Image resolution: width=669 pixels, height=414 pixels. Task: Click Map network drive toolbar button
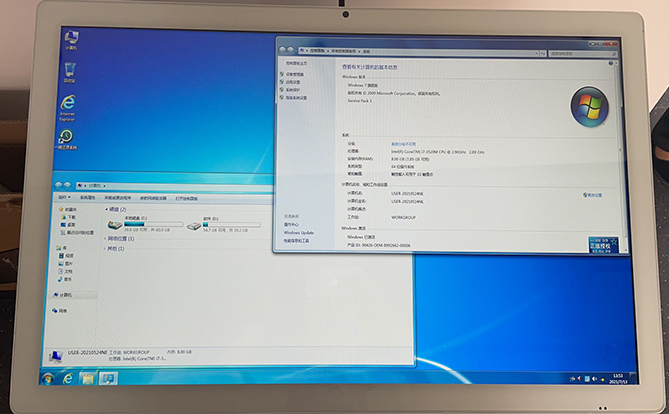(x=153, y=198)
